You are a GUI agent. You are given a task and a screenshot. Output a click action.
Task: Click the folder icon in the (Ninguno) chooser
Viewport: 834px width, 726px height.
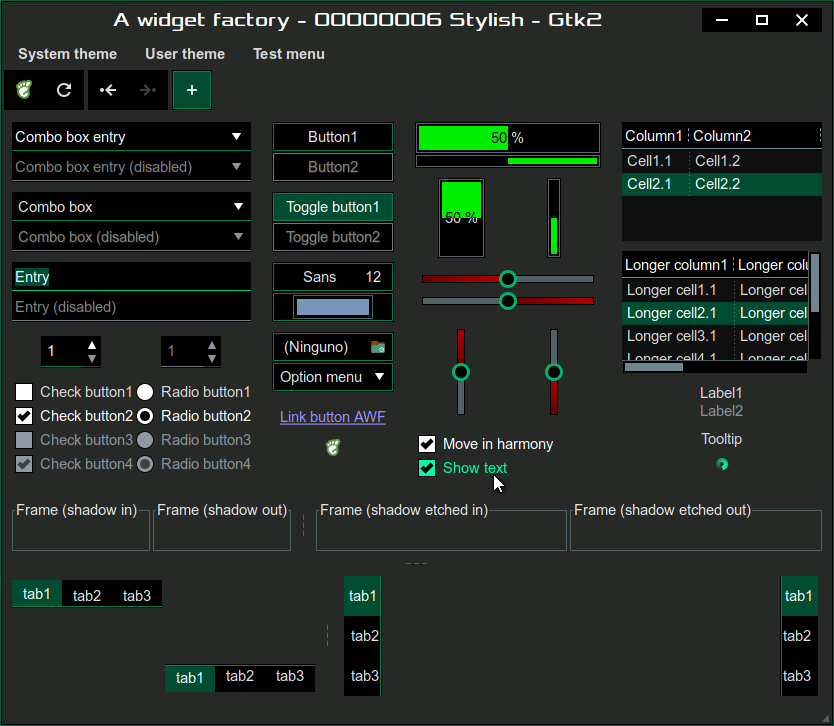click(378, 347)
